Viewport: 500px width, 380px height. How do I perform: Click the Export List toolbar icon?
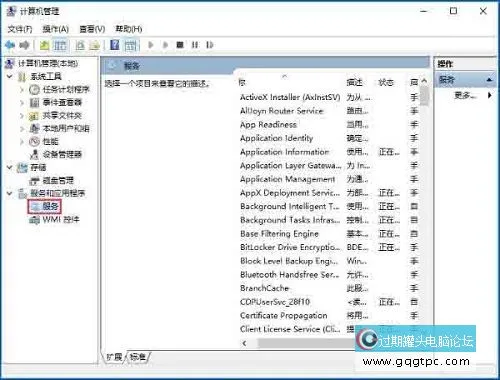coord(95,45)
